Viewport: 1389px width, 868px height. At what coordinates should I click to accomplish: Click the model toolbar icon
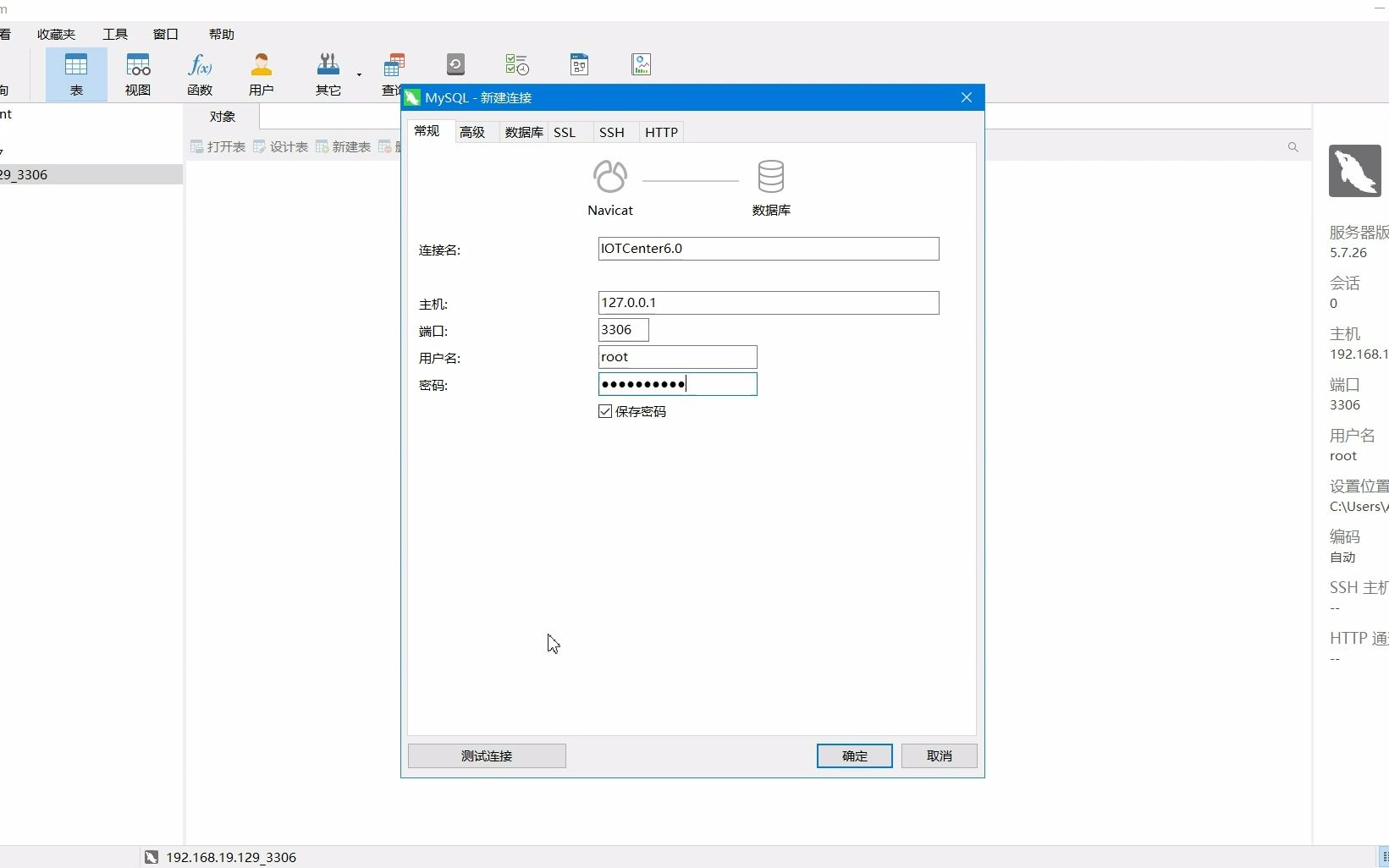580,64
